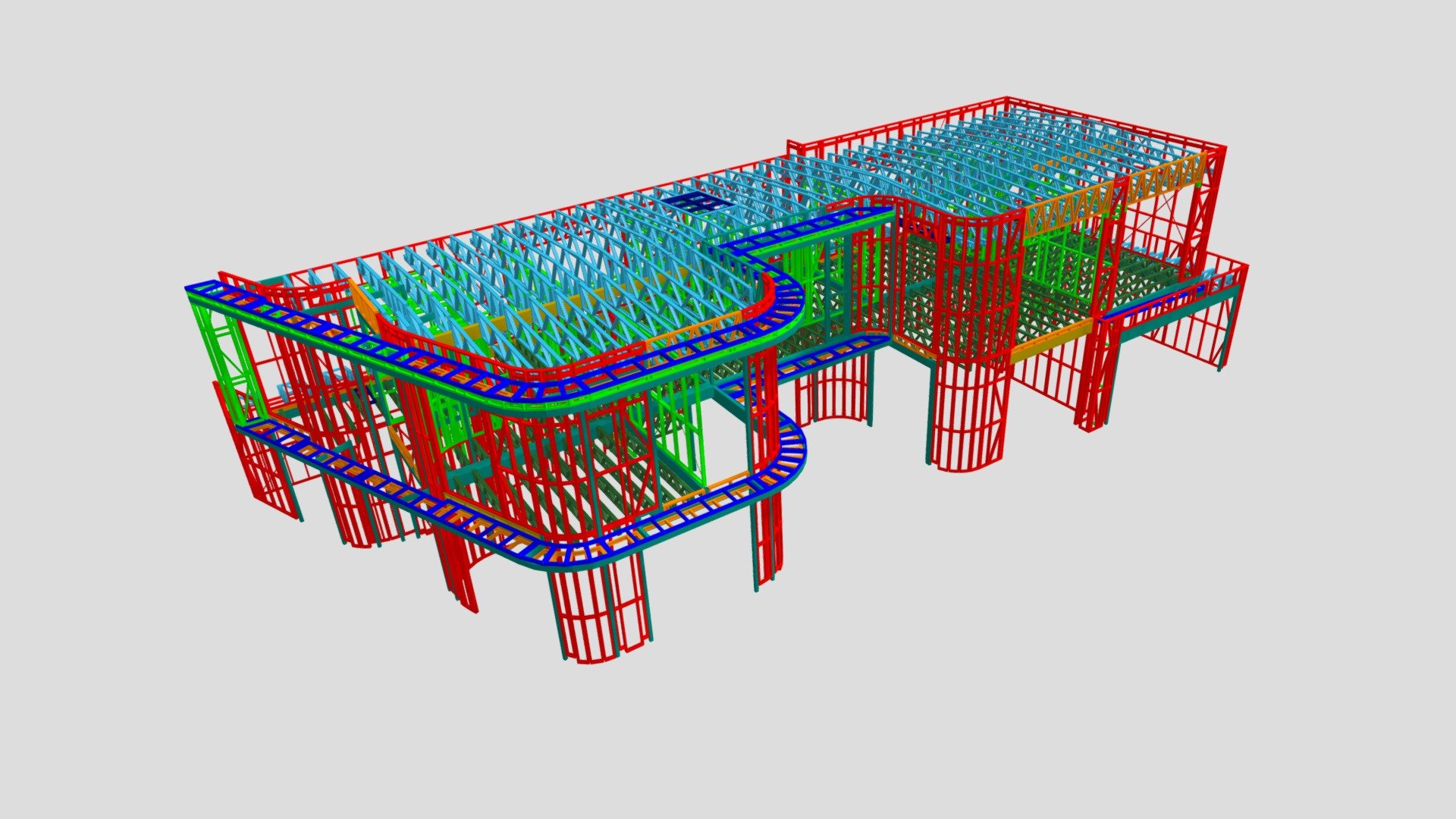The width and height of the screenshot is (1456, 819).
Task: Select the dark blue skylight opening on roof
Action: [698, 202]
